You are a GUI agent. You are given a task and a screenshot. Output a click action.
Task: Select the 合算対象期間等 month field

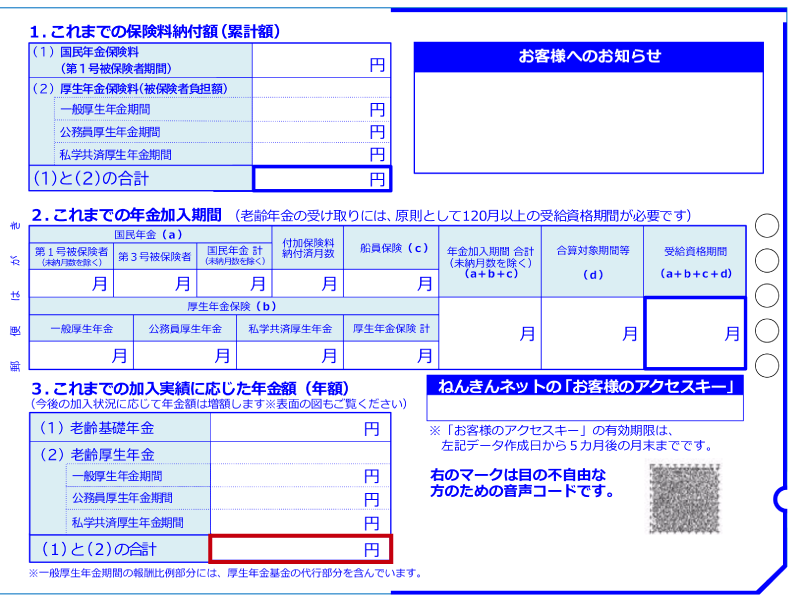coord(592,334)
